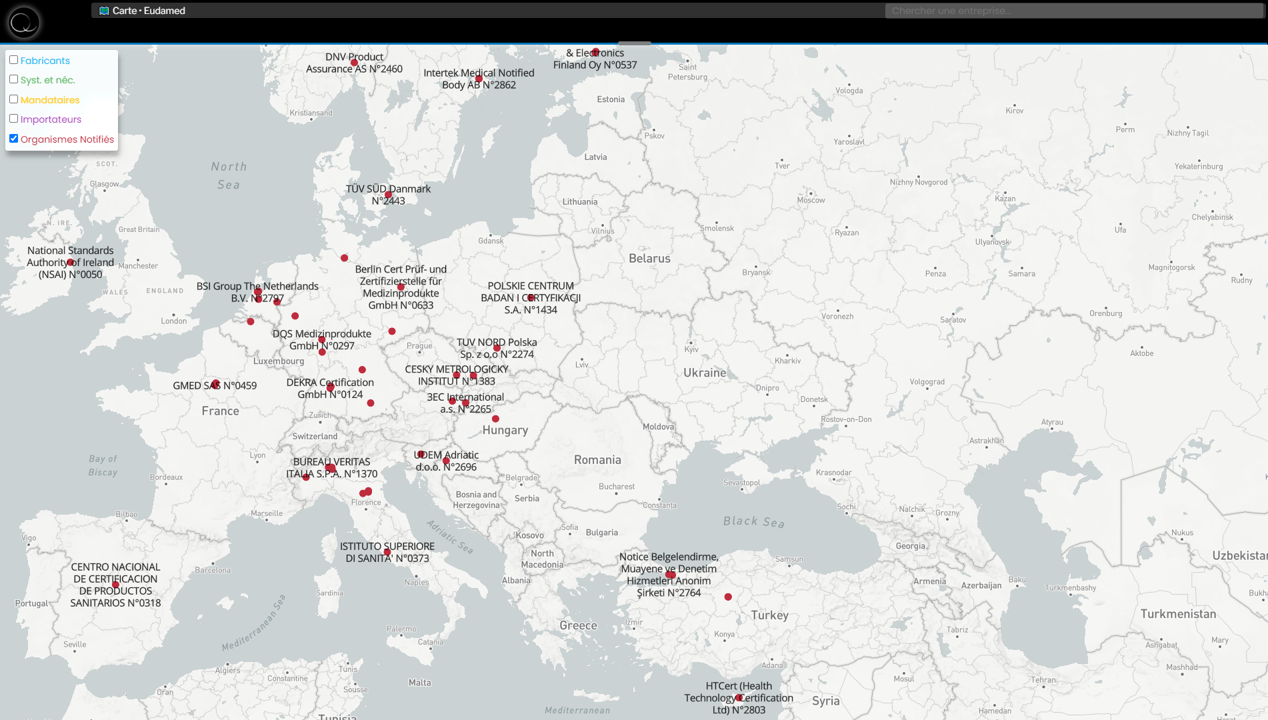Click the GMED SAS N°0459 marker

click(x=216, y=384)
